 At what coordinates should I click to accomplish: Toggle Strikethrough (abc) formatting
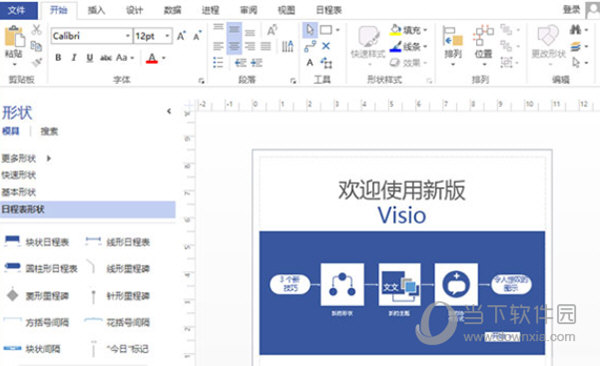click(106, 58)
